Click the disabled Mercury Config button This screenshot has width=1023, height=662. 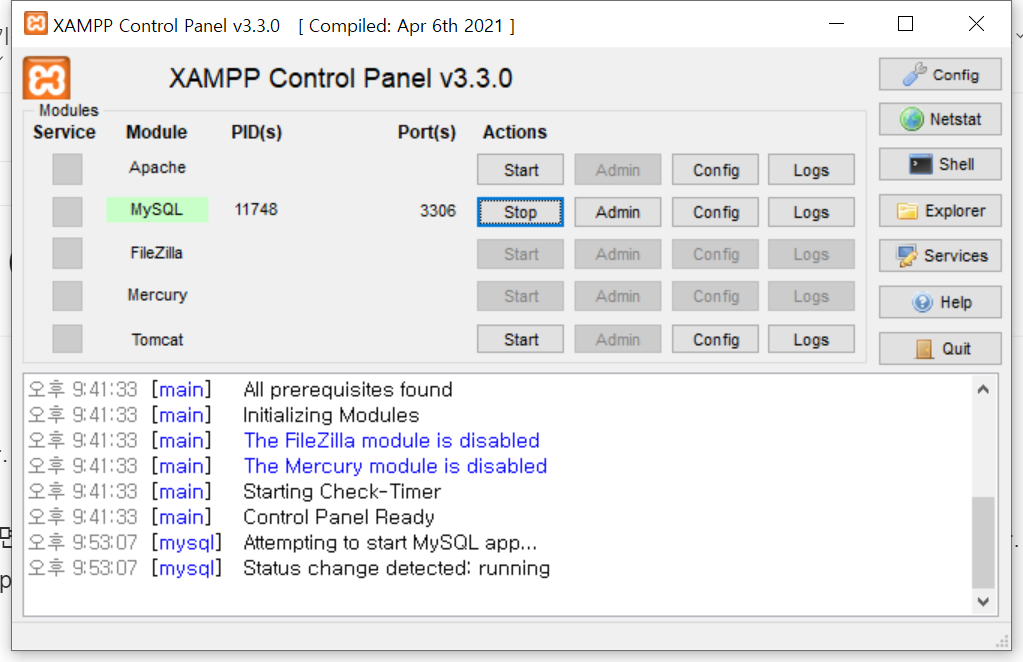(715, 296)
